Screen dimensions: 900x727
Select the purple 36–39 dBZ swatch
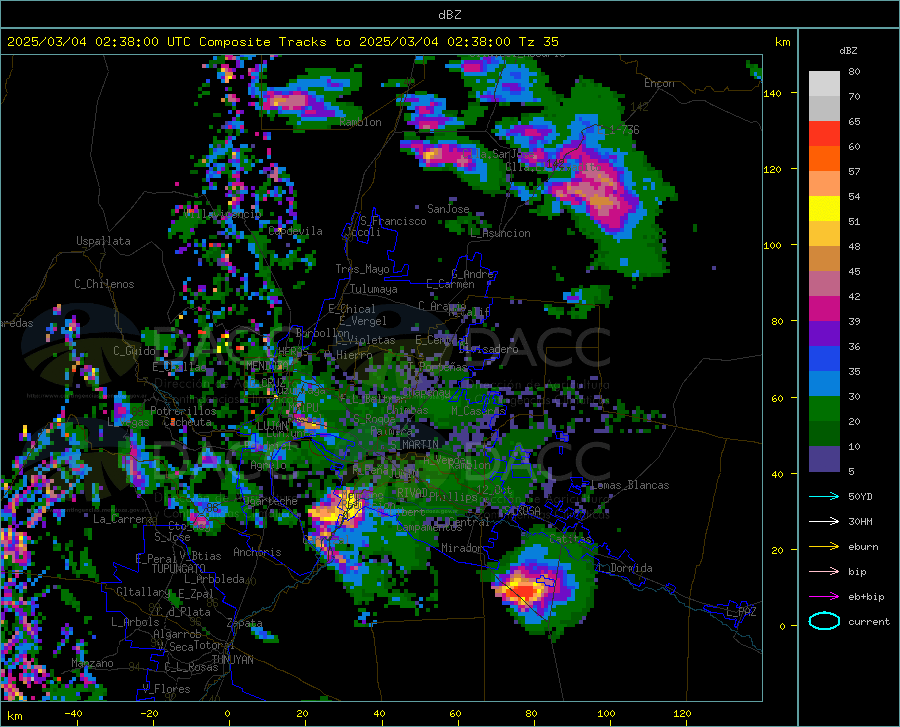[824, 334]
